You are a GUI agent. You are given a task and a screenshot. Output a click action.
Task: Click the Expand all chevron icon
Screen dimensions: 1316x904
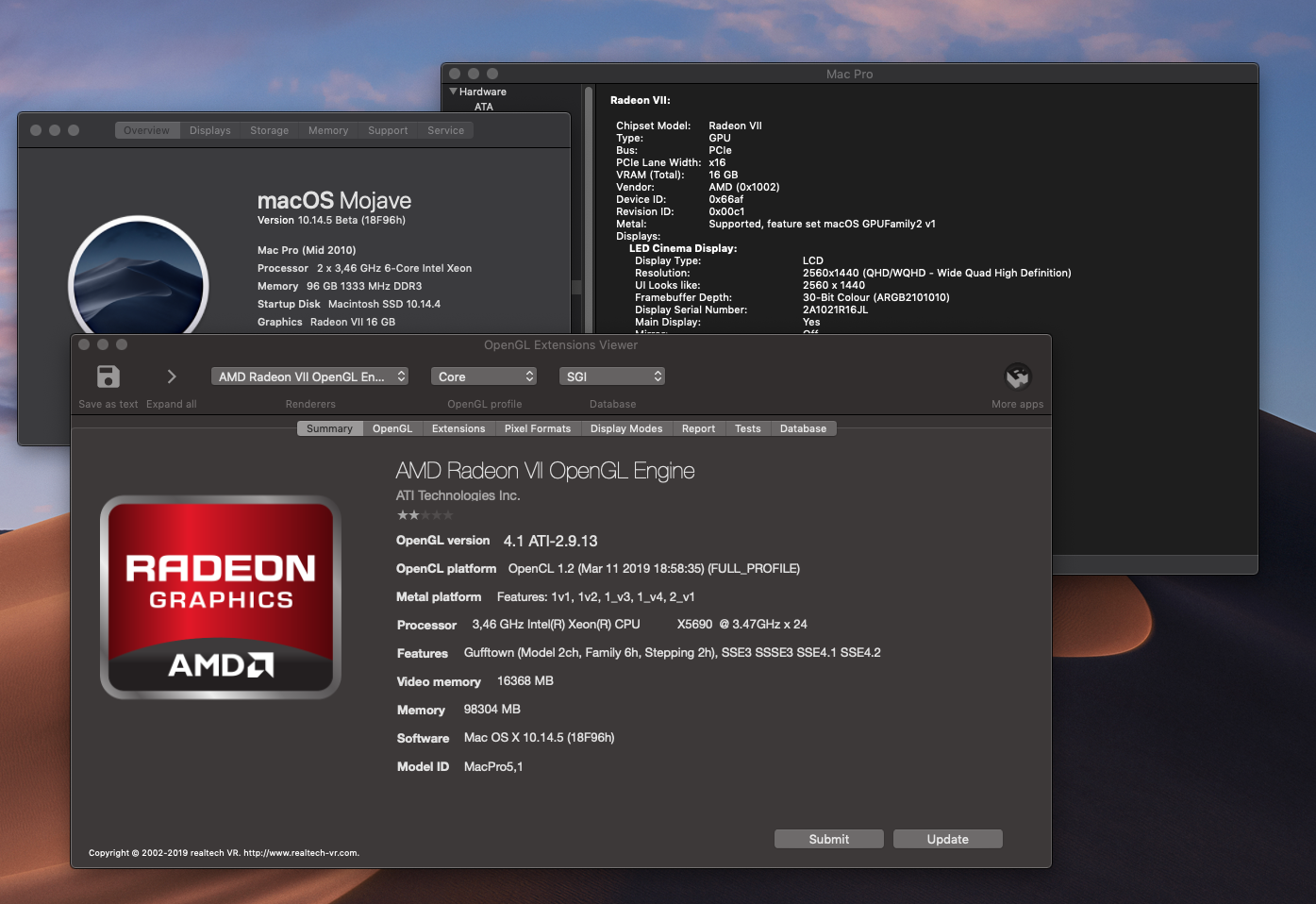(172, 377)
